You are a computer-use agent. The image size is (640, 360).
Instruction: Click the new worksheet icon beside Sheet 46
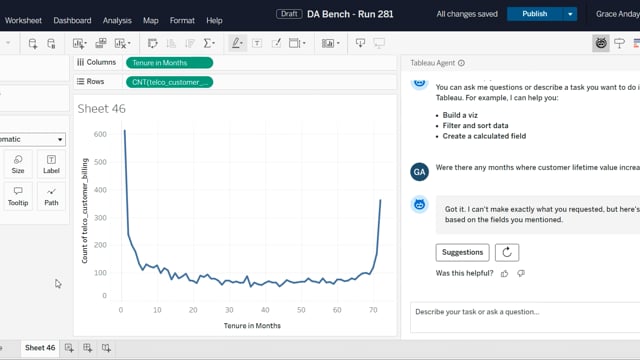69,348
